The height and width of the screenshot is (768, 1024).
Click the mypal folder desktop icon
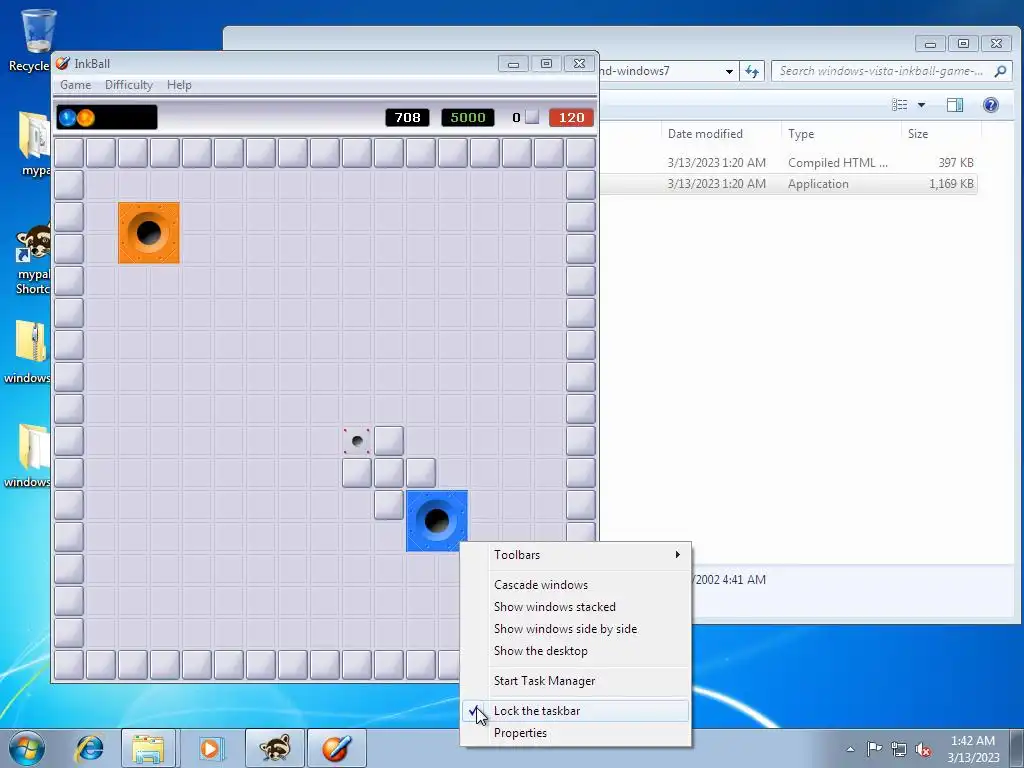(34, 144)
